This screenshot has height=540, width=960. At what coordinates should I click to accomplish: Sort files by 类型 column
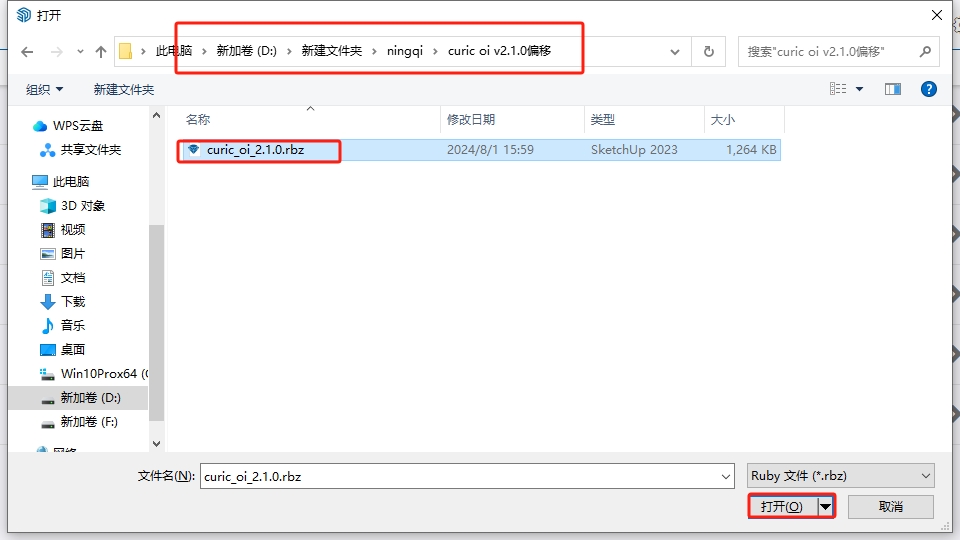(x=644, y=119)
